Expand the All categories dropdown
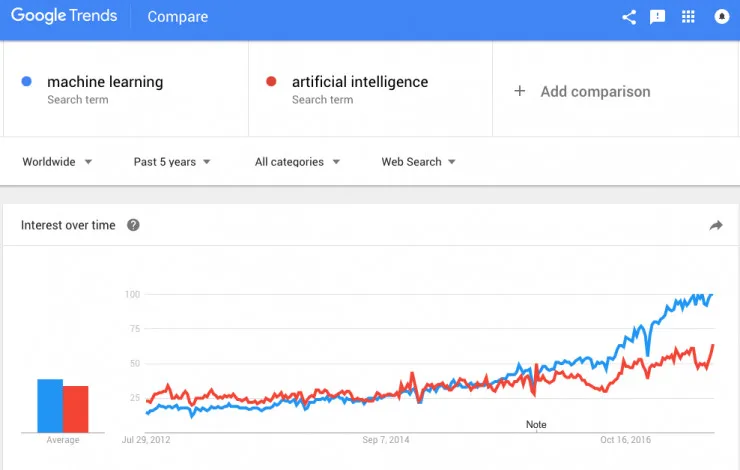Image resolution: width=740 pixels, height=470 pixels. point(297,162)
